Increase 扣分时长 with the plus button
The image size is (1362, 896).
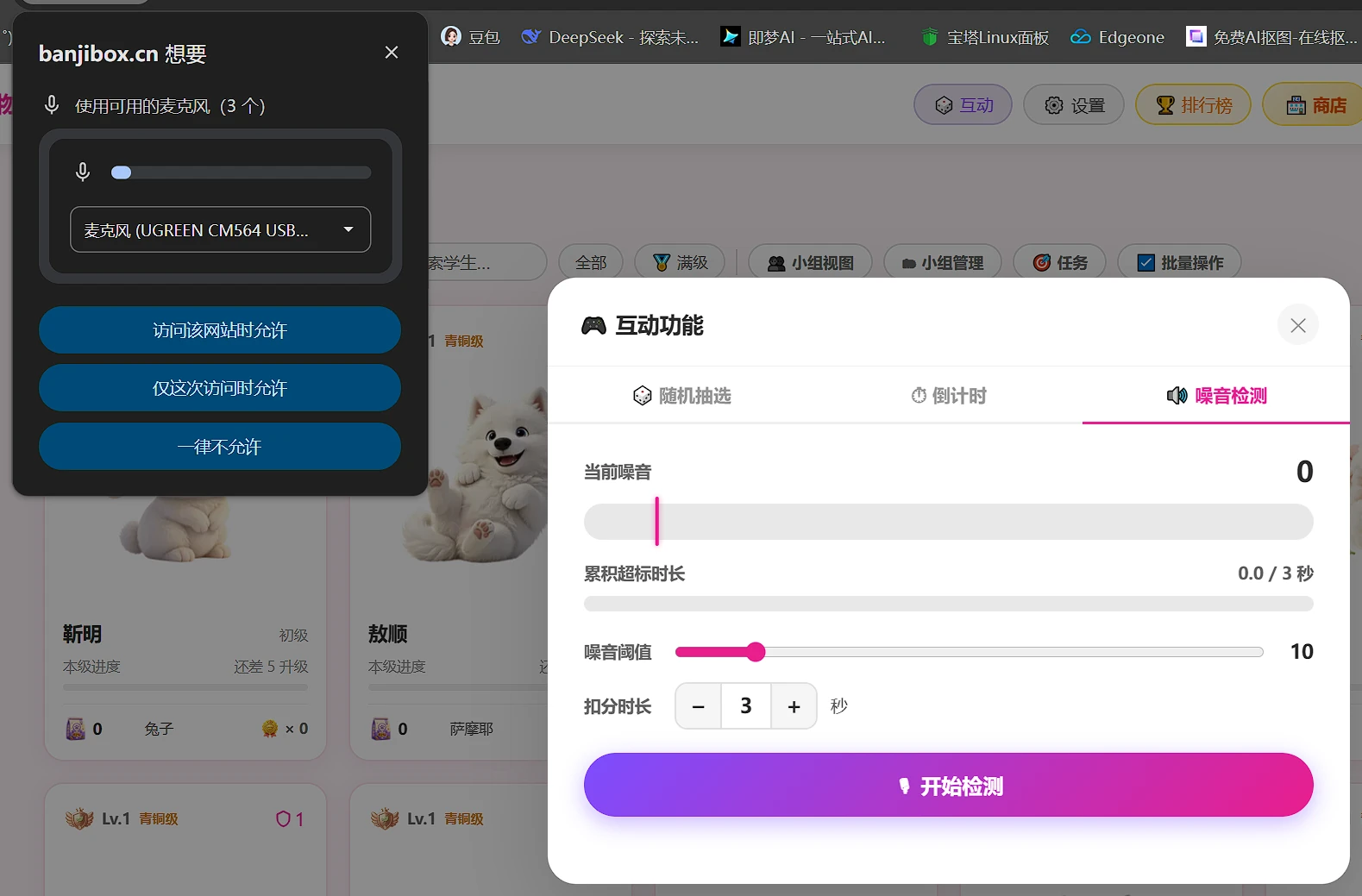tap(794, 706)
